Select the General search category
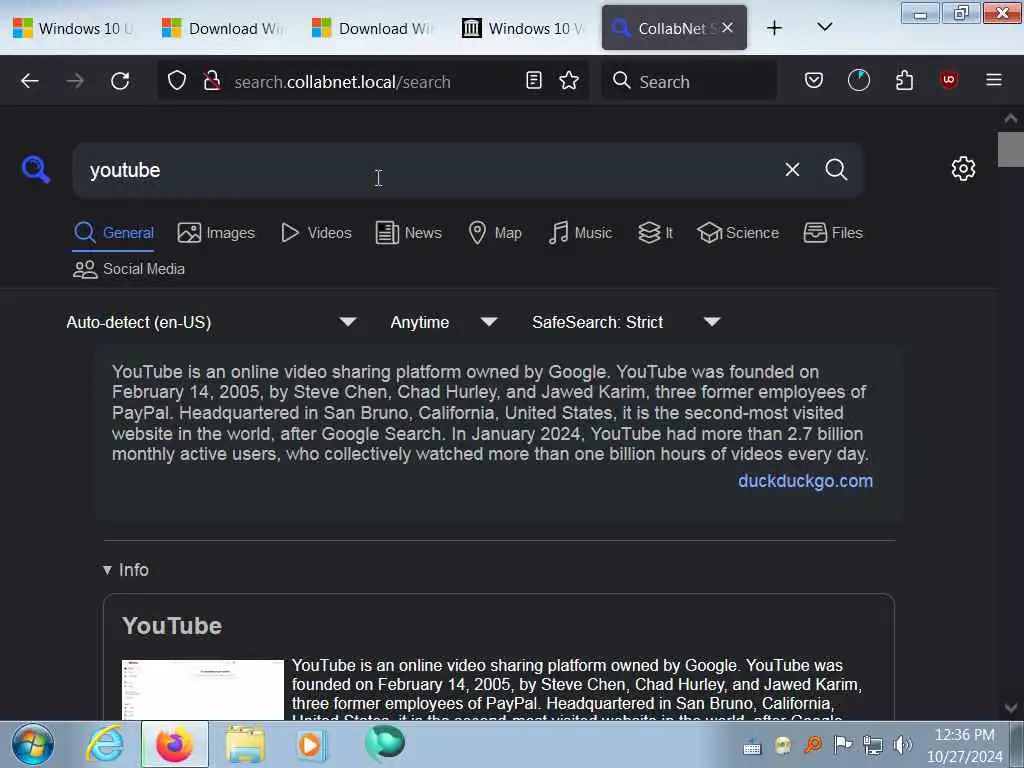The image size is (1024, 768). [114, 233]
